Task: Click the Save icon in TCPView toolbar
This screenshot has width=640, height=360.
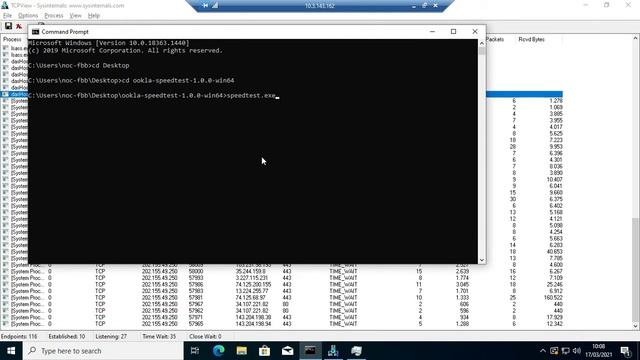Action: 8,26
